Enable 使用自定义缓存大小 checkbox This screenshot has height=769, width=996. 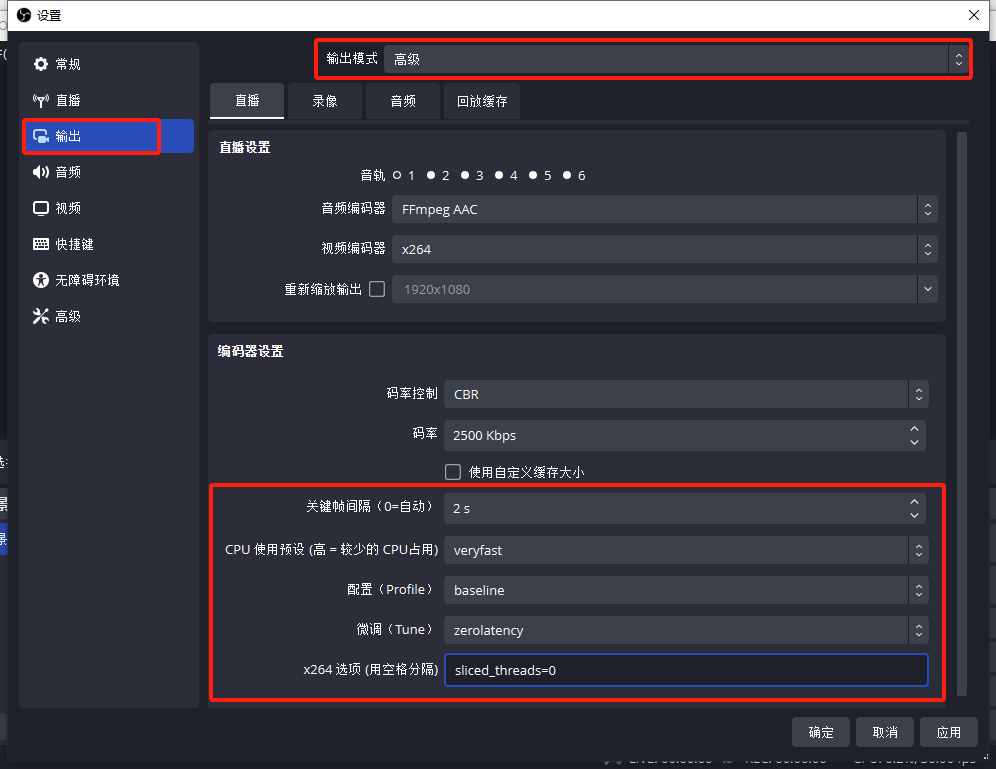453,472
